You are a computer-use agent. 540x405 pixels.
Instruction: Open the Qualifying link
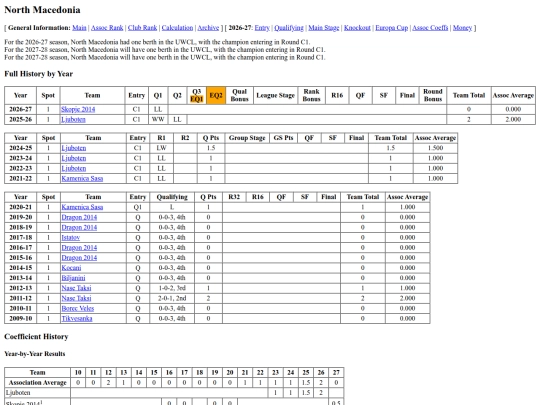(x=289, y=28)
